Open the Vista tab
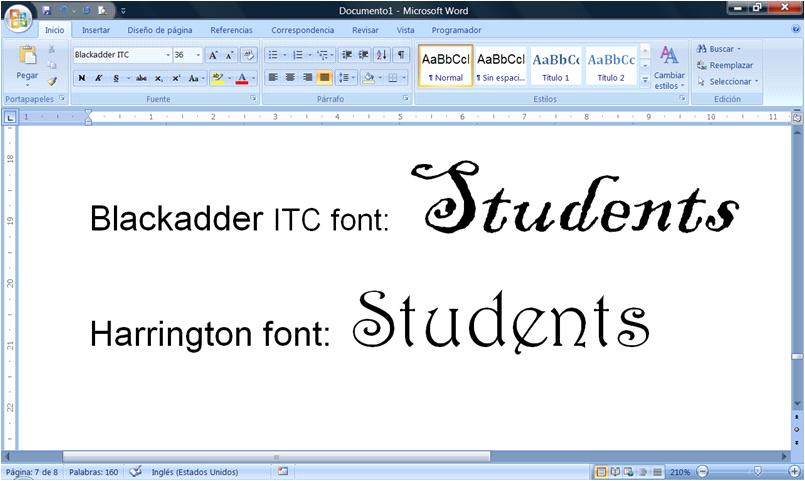 tap(405, 30)
